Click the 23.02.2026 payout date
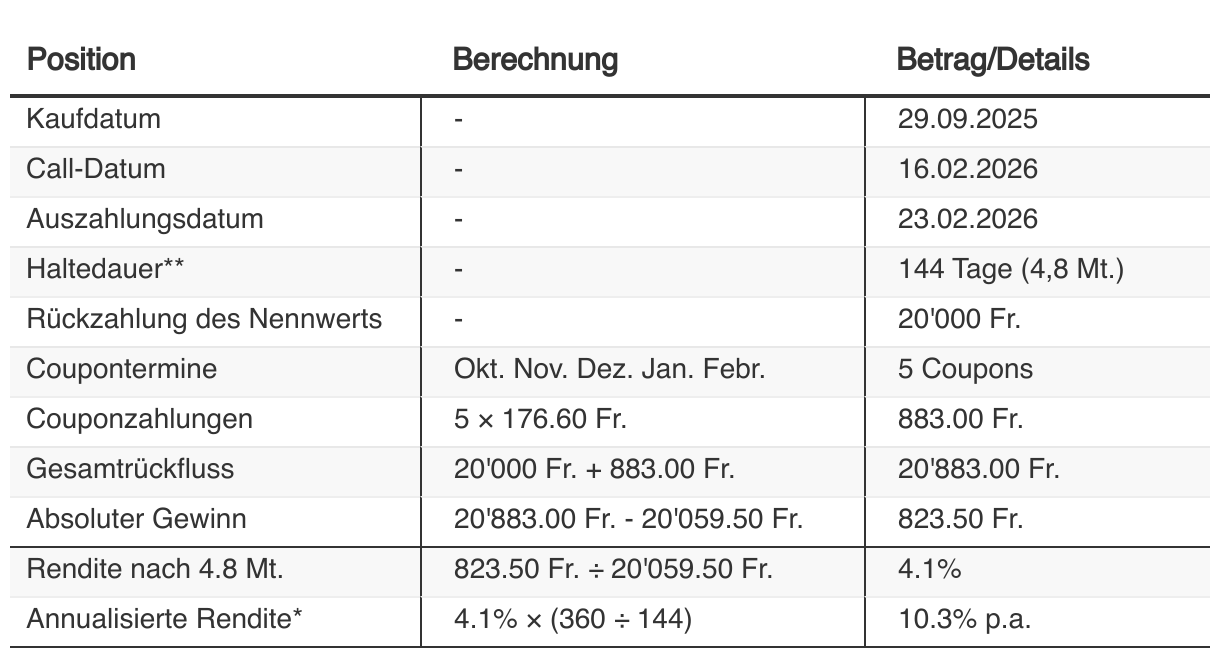Image resolution: width=1220 pixels, height=658 pixels. (x=967, y=219)
